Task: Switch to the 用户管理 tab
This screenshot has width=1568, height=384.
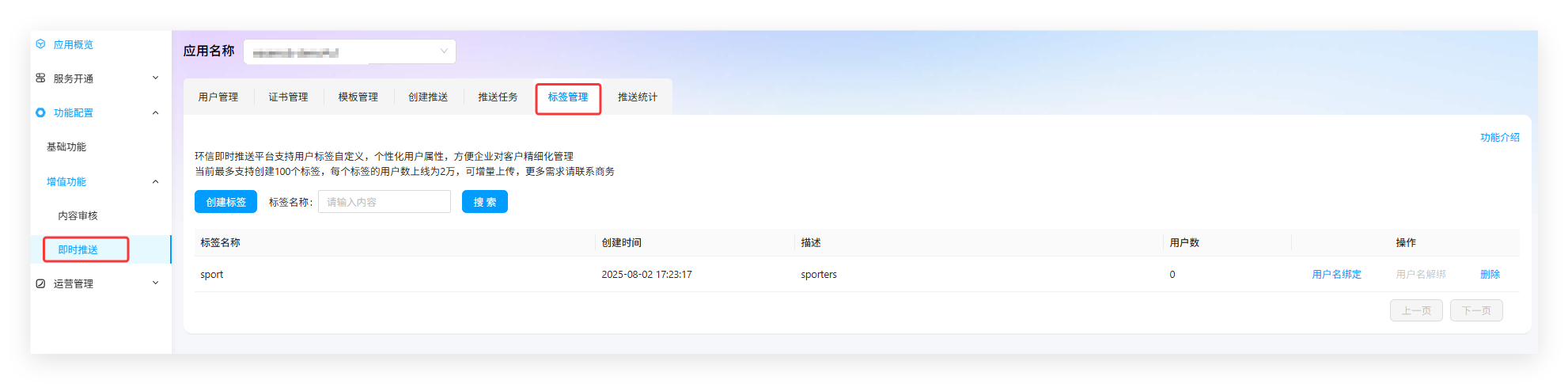Action: click(x=218, y=97)
